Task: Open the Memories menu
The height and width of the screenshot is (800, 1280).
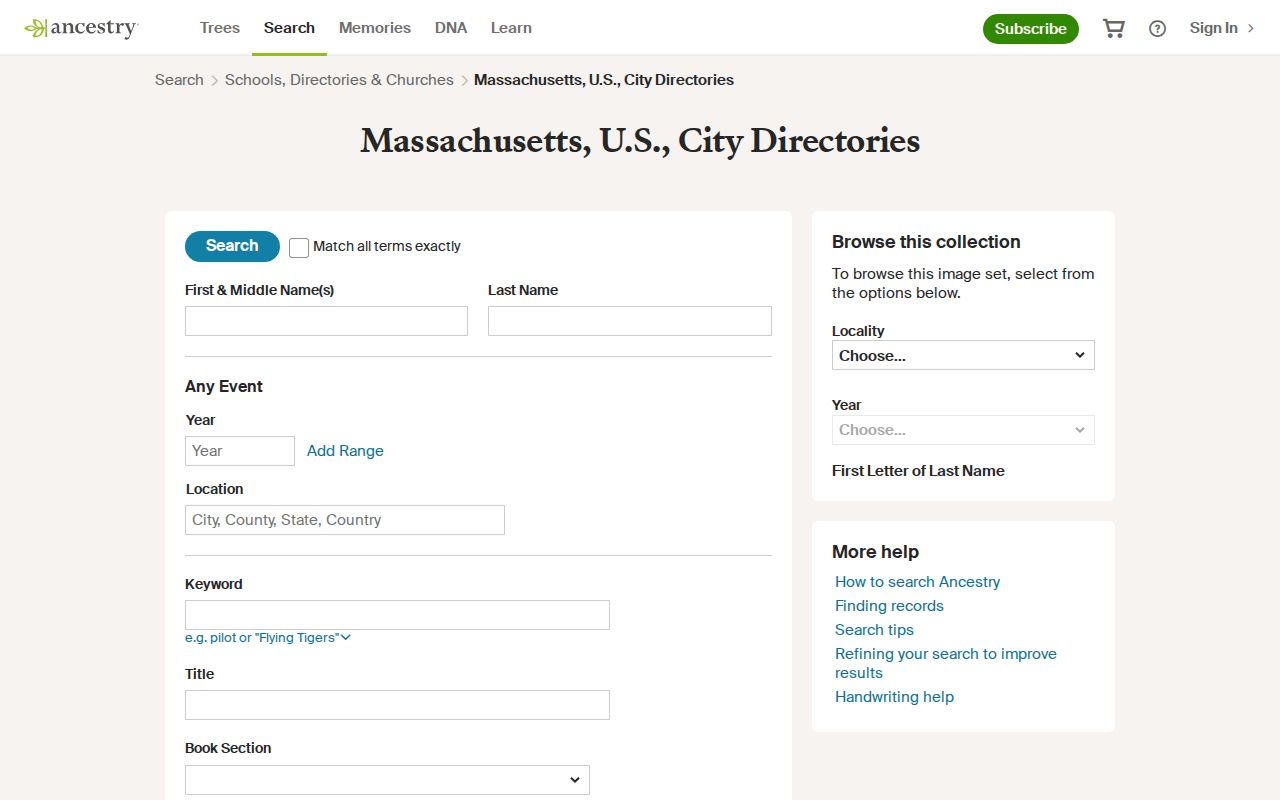Action: point(375,28)
